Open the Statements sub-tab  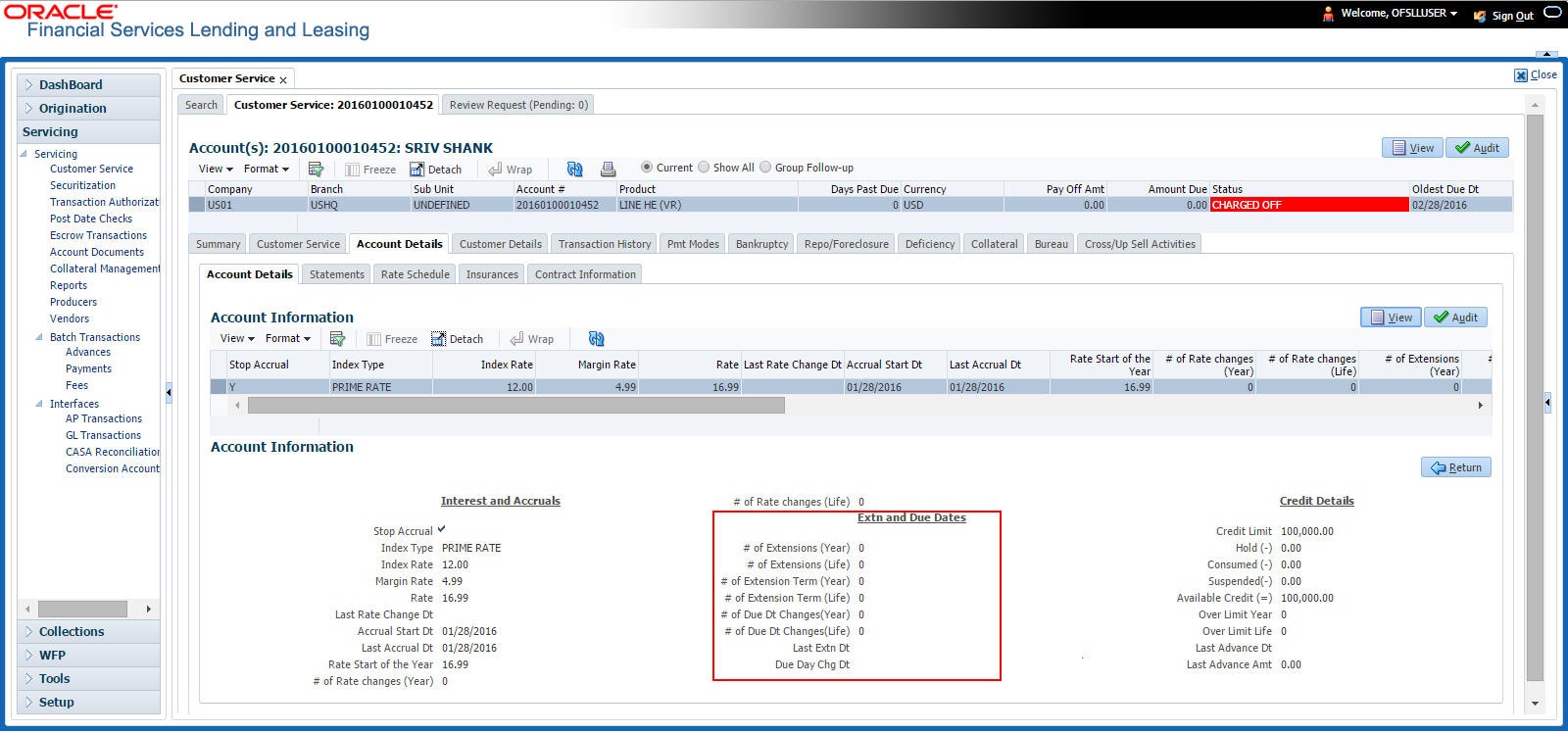click(x=336, y=274)
